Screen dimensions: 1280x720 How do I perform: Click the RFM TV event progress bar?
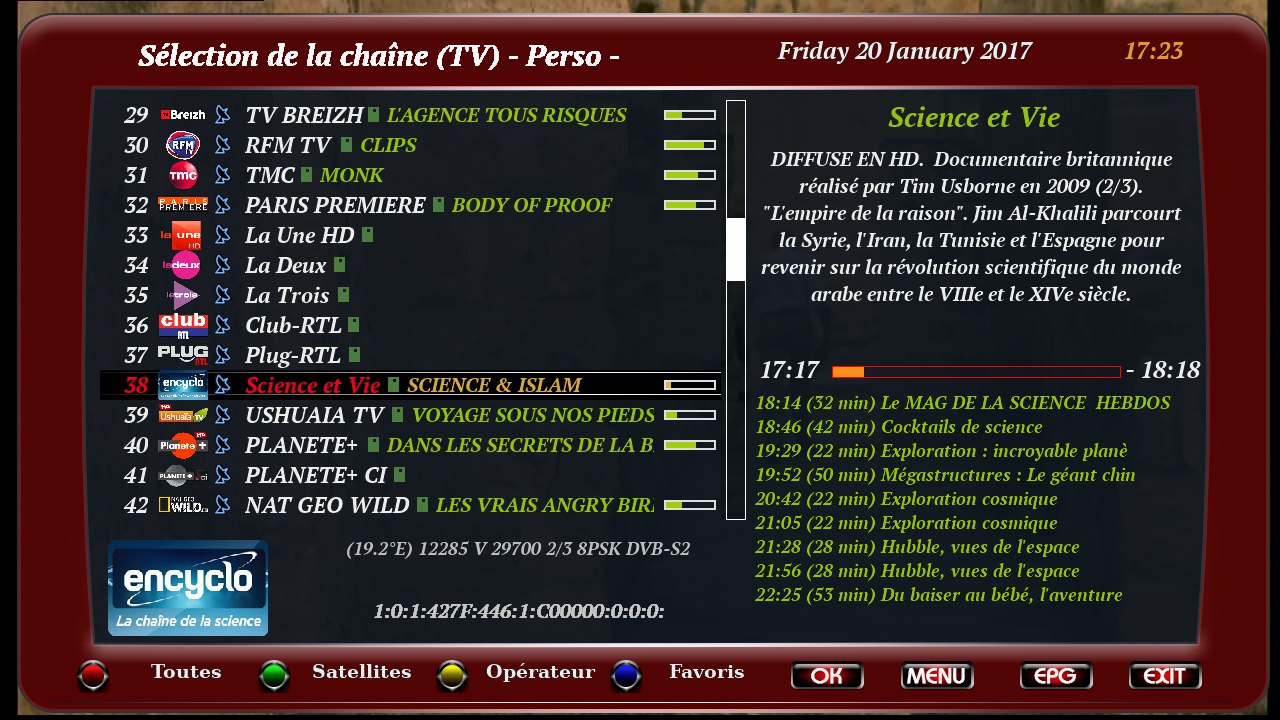click(690, 145)
